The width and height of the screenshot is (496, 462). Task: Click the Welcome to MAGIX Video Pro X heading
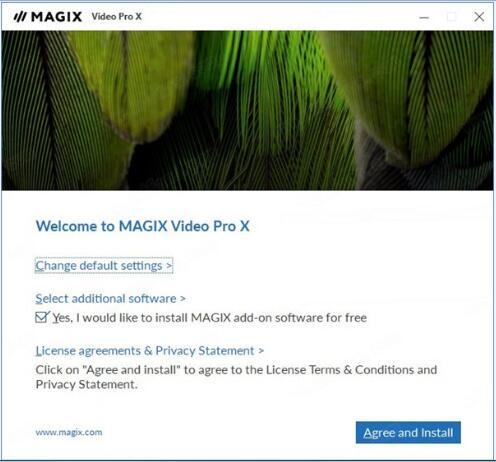(143, 226)
